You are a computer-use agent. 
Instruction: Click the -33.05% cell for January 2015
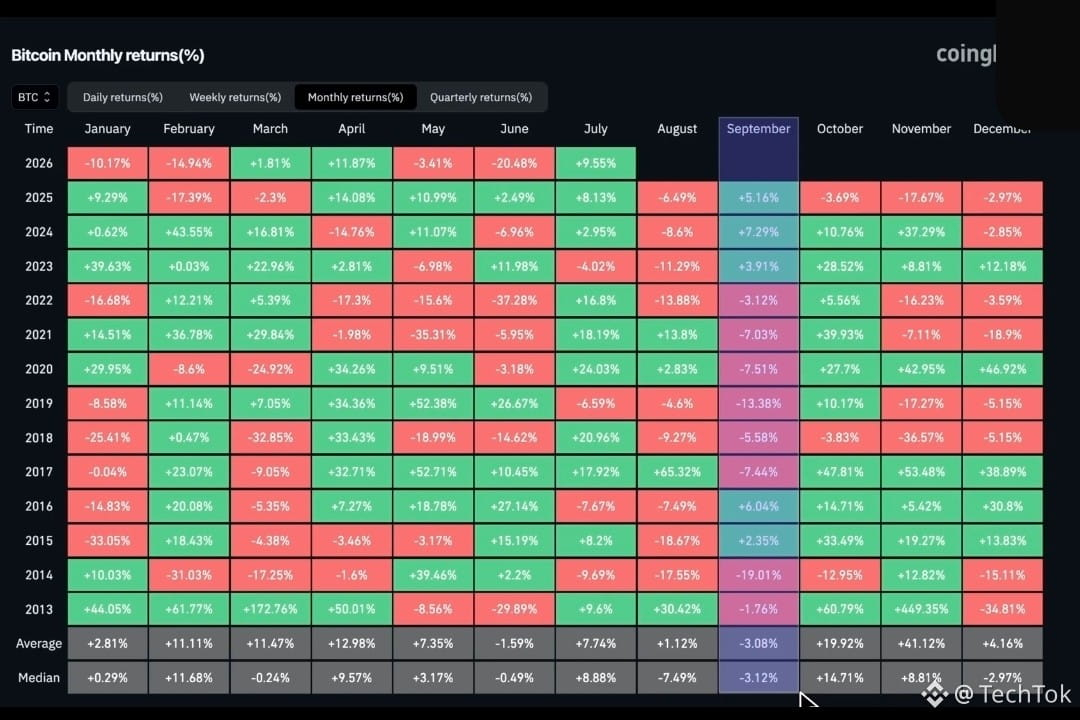point(107,541)
